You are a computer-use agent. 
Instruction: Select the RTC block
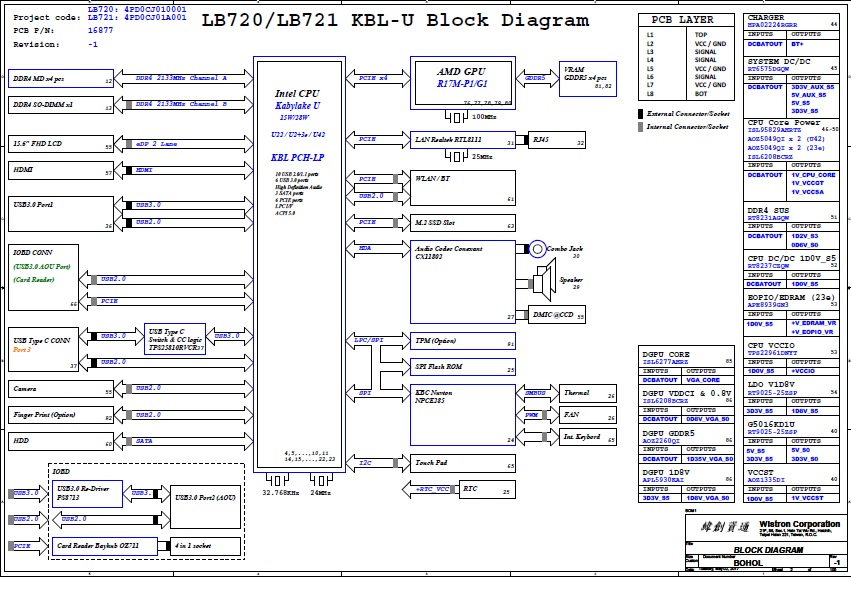click(487, 489)
